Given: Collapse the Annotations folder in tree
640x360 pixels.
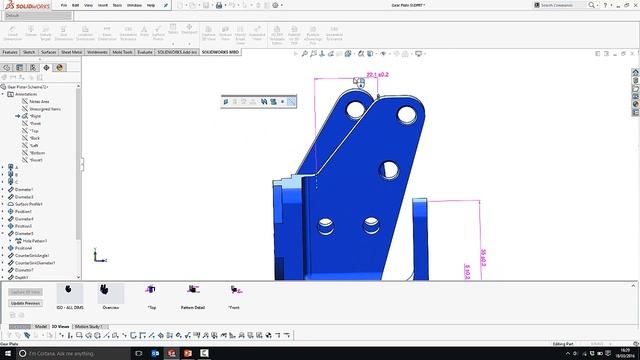Looking at the screenshot, I should coord(3,94).
